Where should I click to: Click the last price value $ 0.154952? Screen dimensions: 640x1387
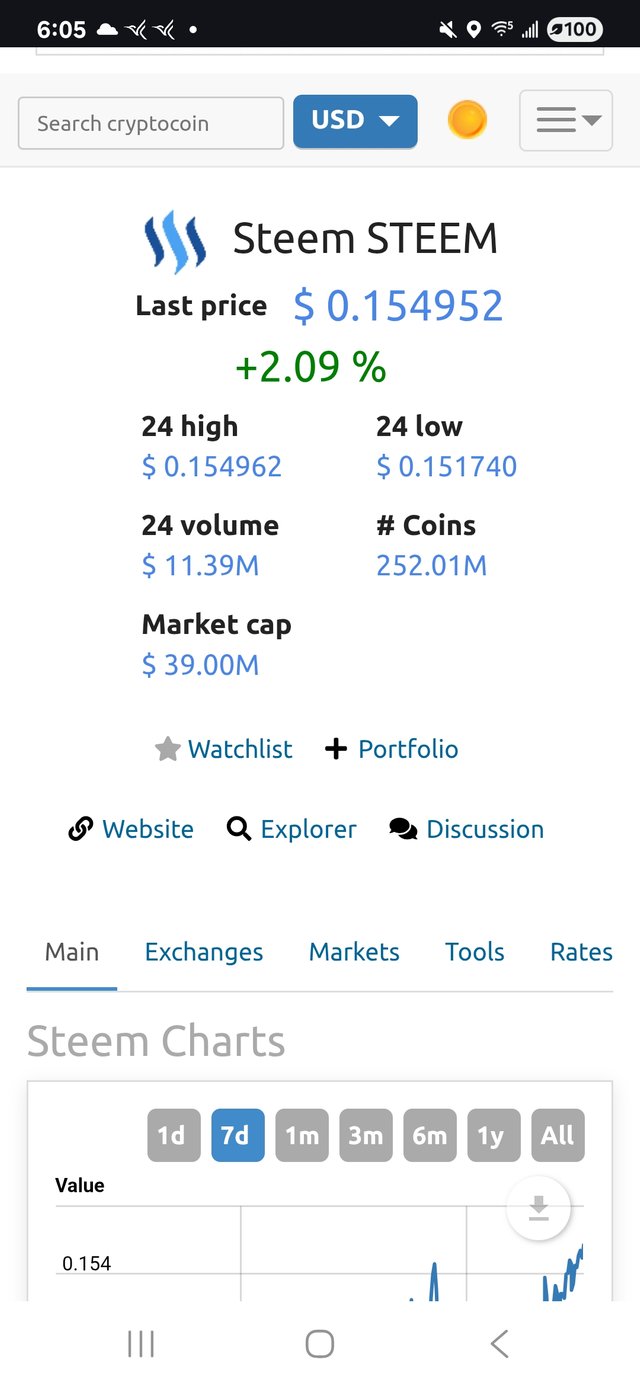(398, 306)
